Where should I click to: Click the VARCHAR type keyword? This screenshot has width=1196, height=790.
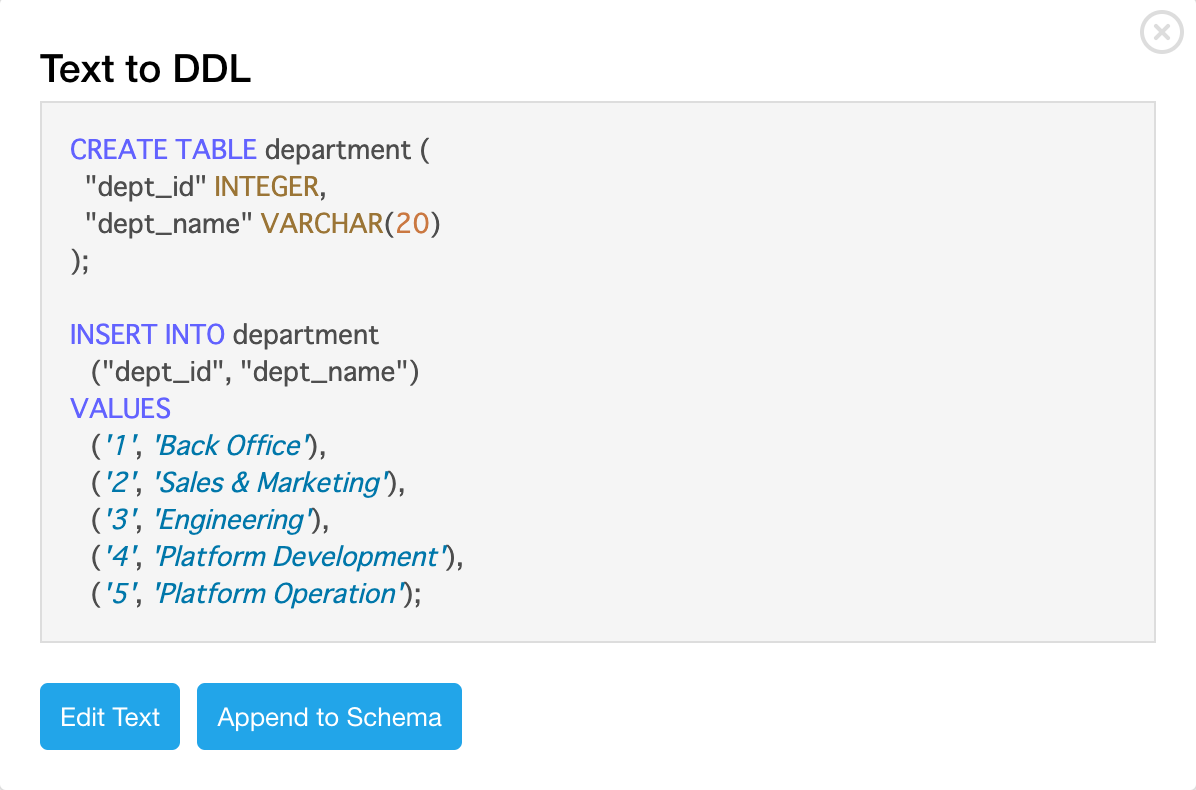click(x=322, y=224)
